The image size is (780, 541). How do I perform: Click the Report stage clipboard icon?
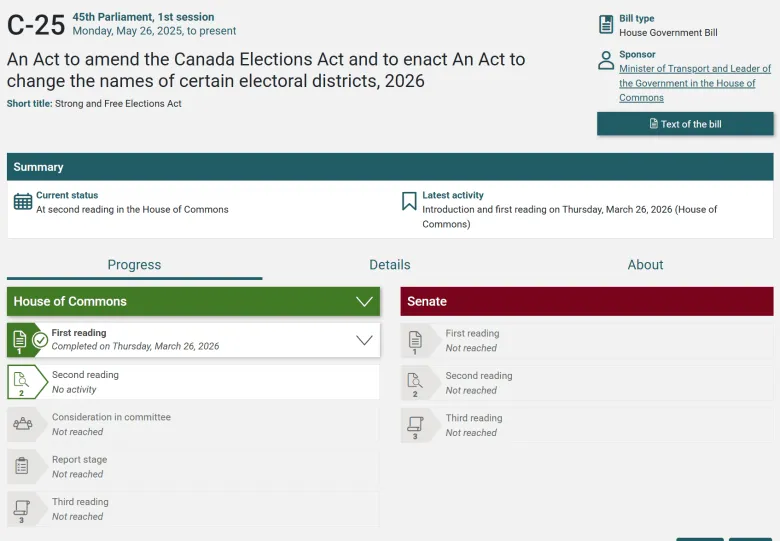pos(21,466)
